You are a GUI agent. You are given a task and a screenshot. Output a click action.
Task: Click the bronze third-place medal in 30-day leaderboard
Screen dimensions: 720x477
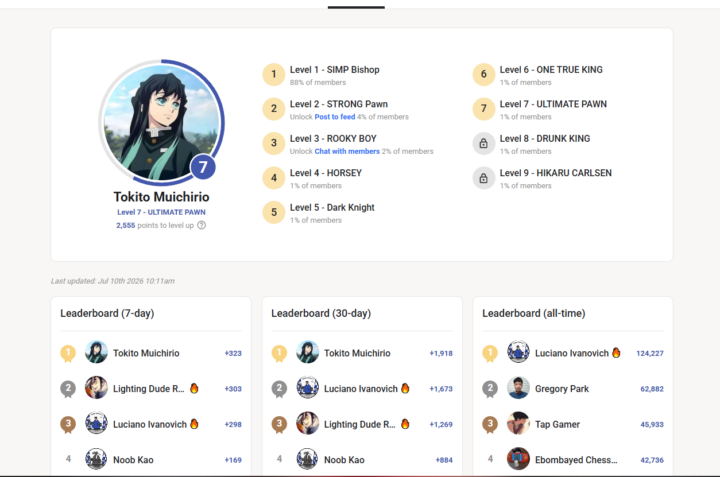coord(279,425)
